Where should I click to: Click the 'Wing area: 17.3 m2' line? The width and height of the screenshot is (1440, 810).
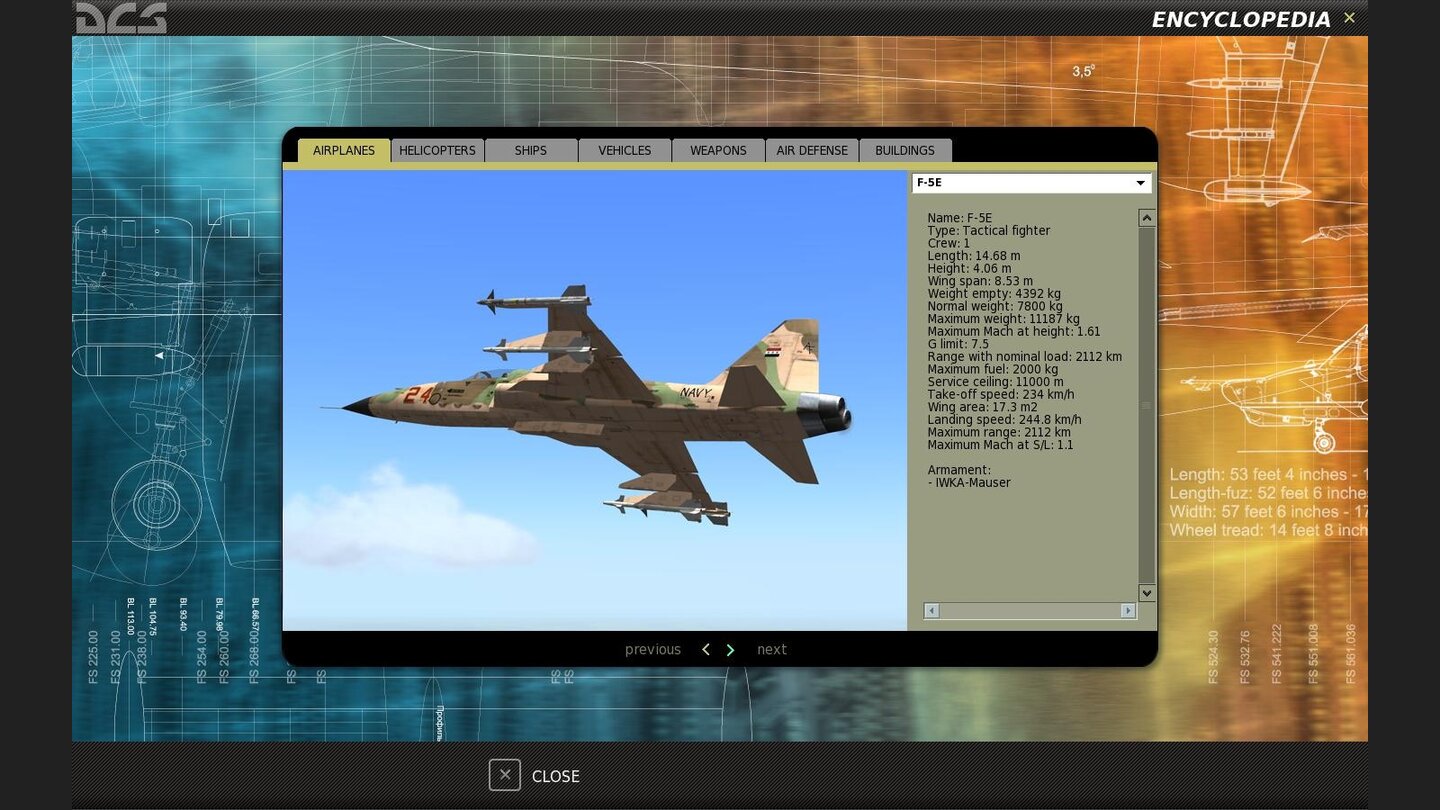pyautogui.click(x=982, y=407)
